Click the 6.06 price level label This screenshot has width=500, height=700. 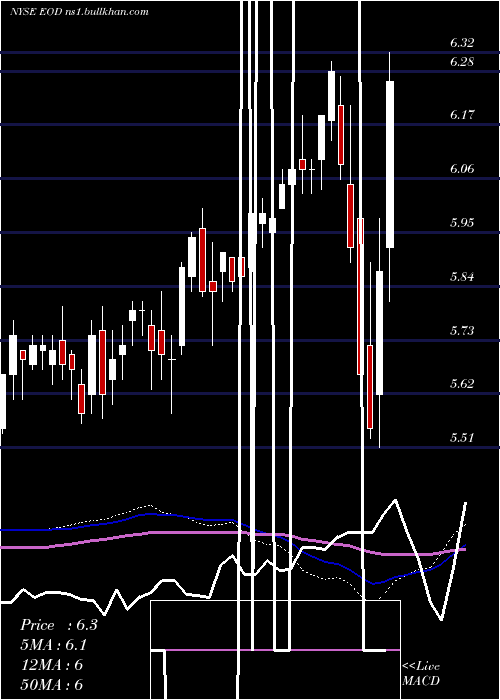[462, 169]
